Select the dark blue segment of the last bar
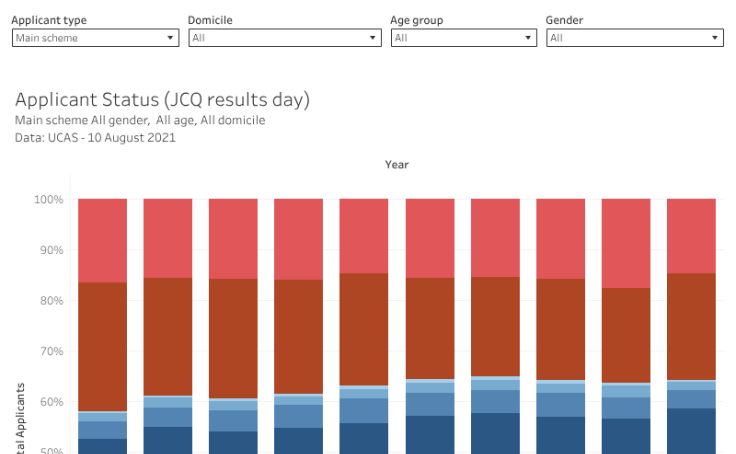This screenshot has height=454, width=736. [691, 431]
